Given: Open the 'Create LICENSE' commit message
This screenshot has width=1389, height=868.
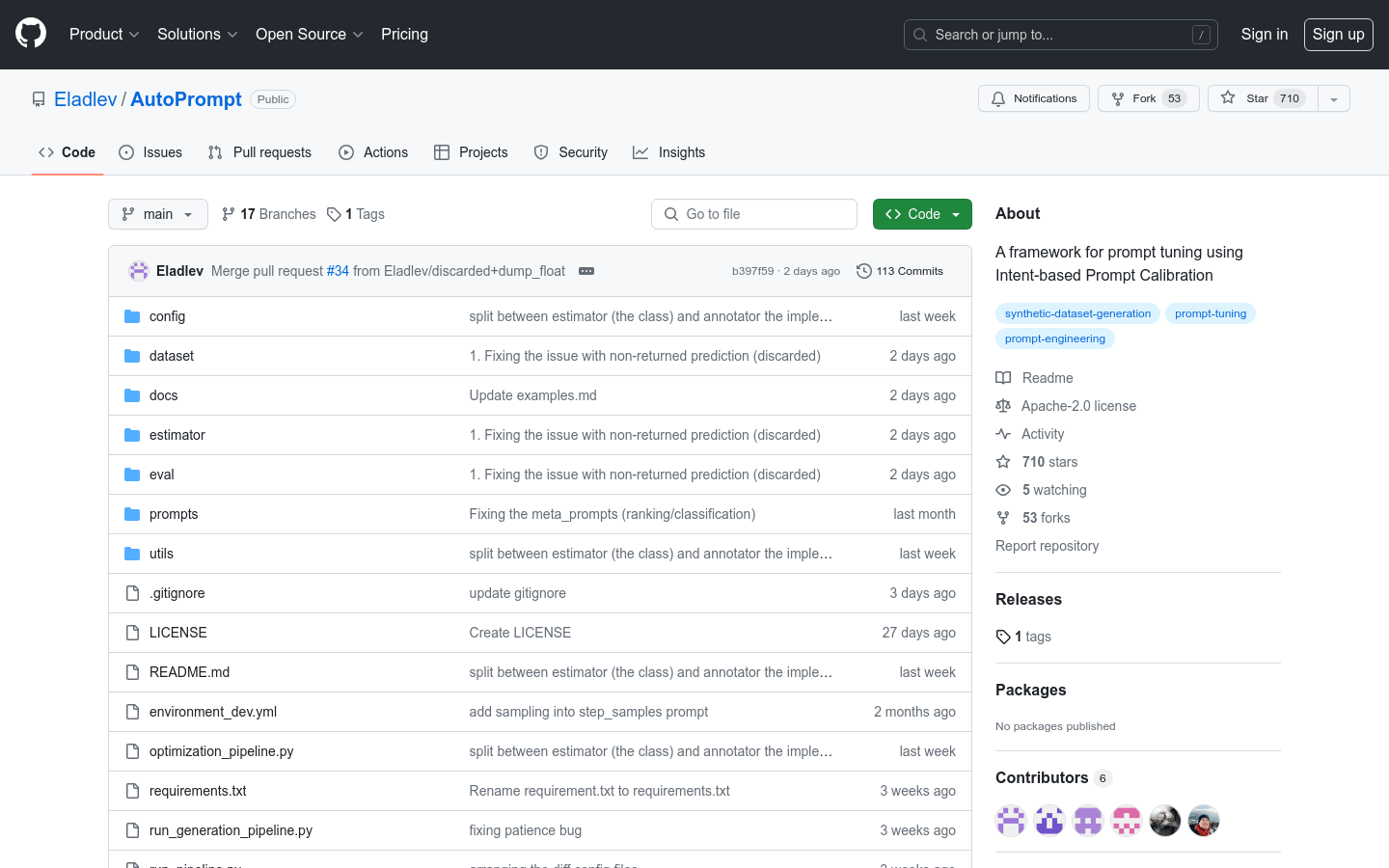Looking at the screenshot, I should coord(520,633).
